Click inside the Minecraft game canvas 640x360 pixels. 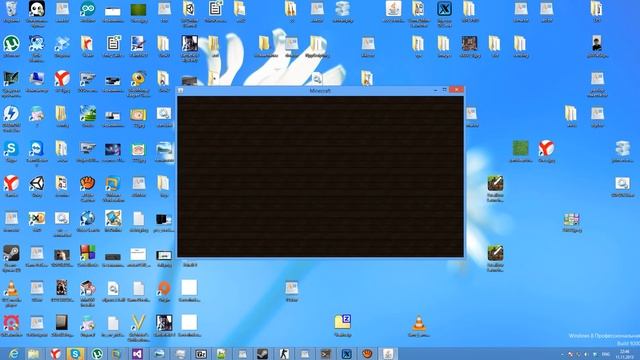(320, 176)
